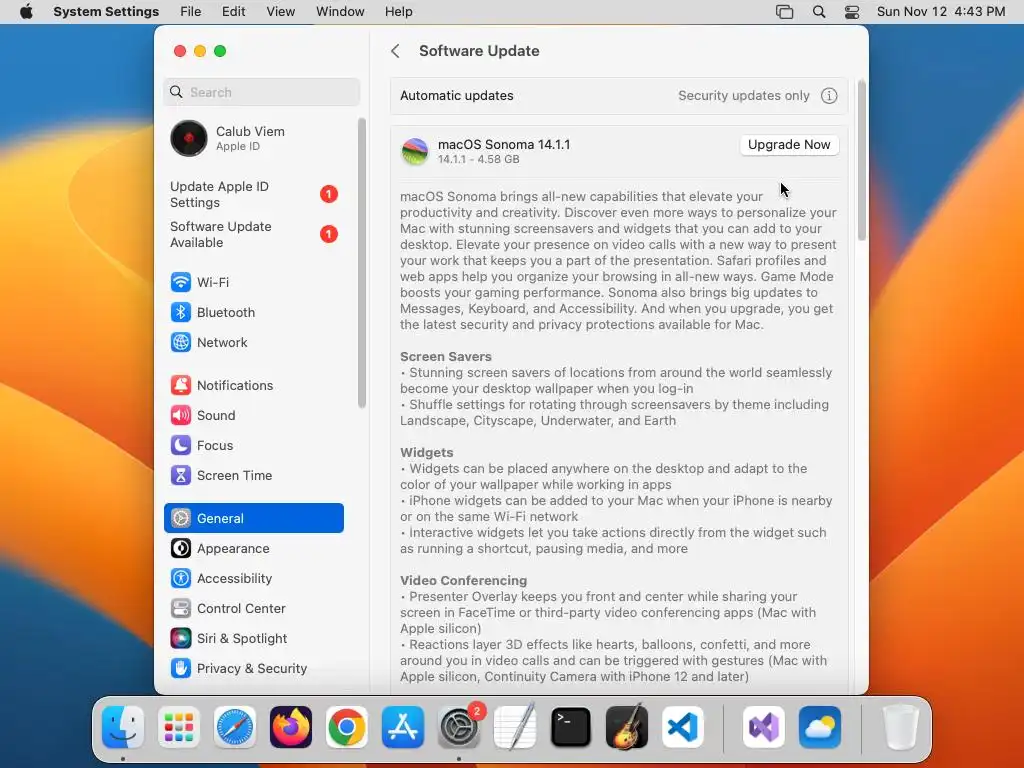
Task: Click the Screen Savers heading
Action: point(445,357)
